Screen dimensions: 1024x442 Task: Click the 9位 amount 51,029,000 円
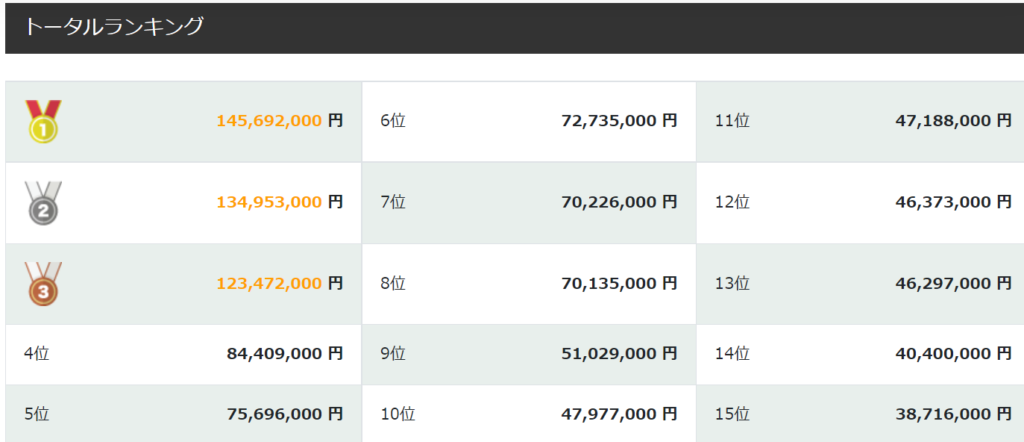[x=619, y=353]
